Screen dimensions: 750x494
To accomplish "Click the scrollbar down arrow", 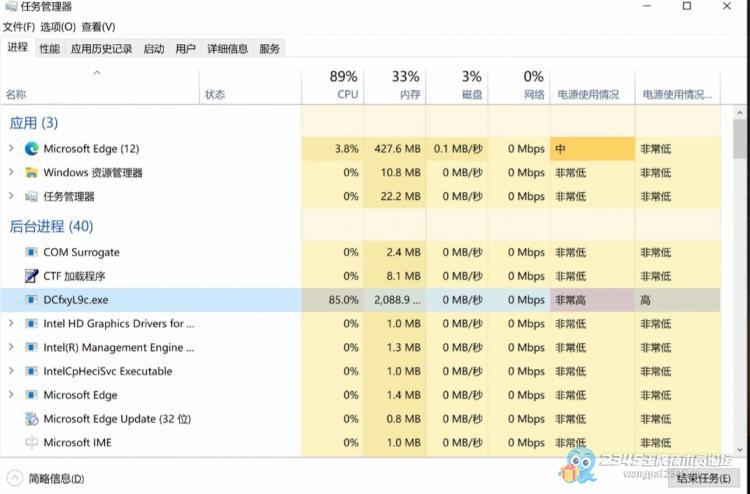I will click(740, 450).
